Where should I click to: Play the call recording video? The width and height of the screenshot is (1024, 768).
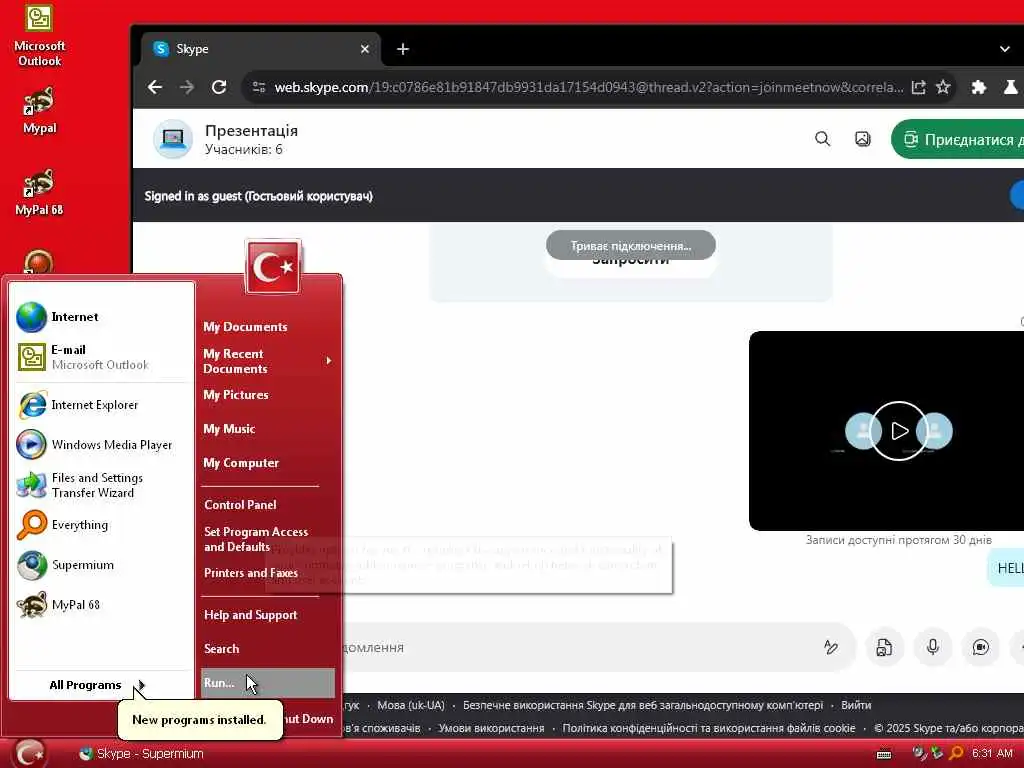click(899, 431)
